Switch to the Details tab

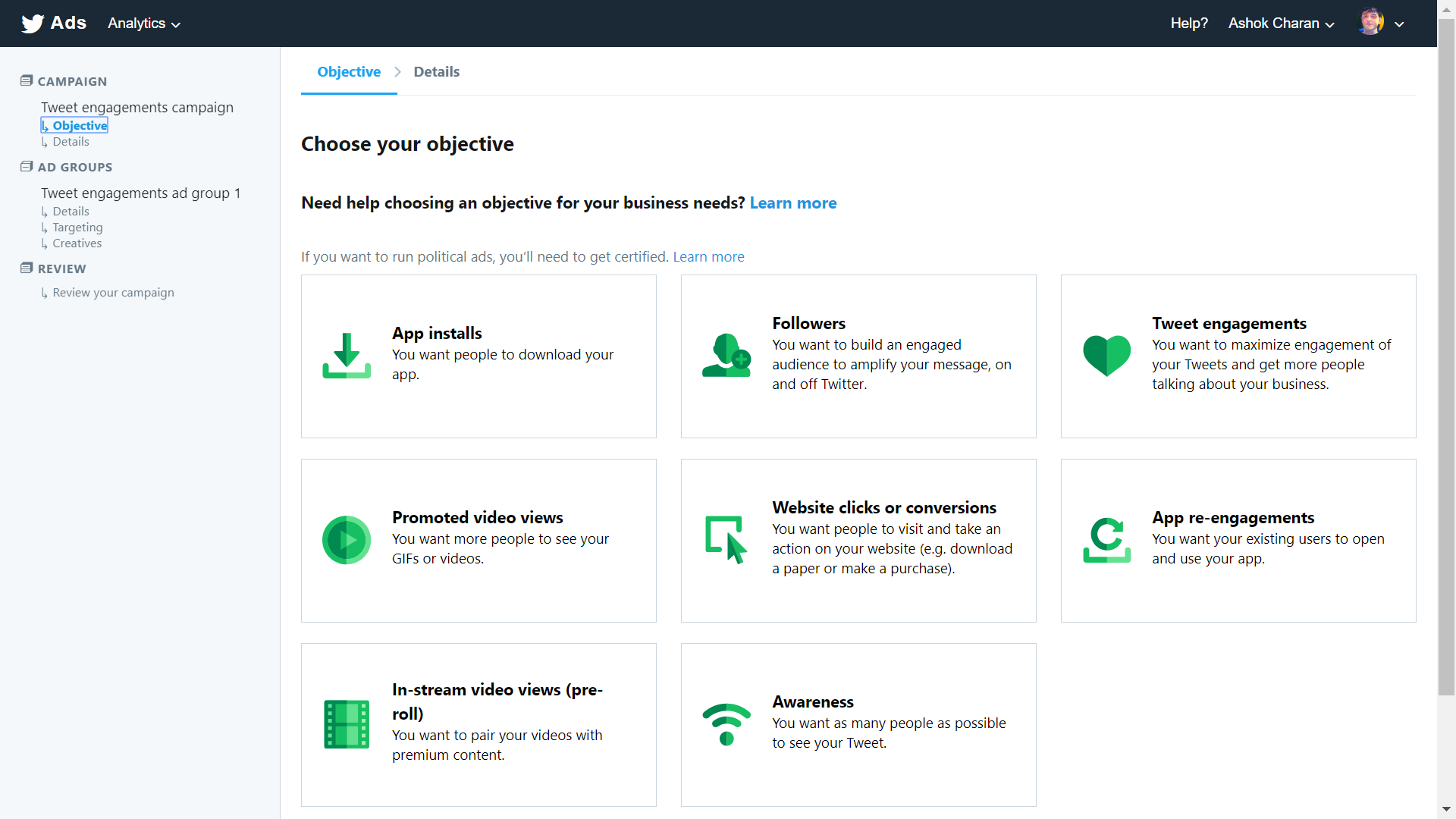pyautogui.click(x=437, y=71)
